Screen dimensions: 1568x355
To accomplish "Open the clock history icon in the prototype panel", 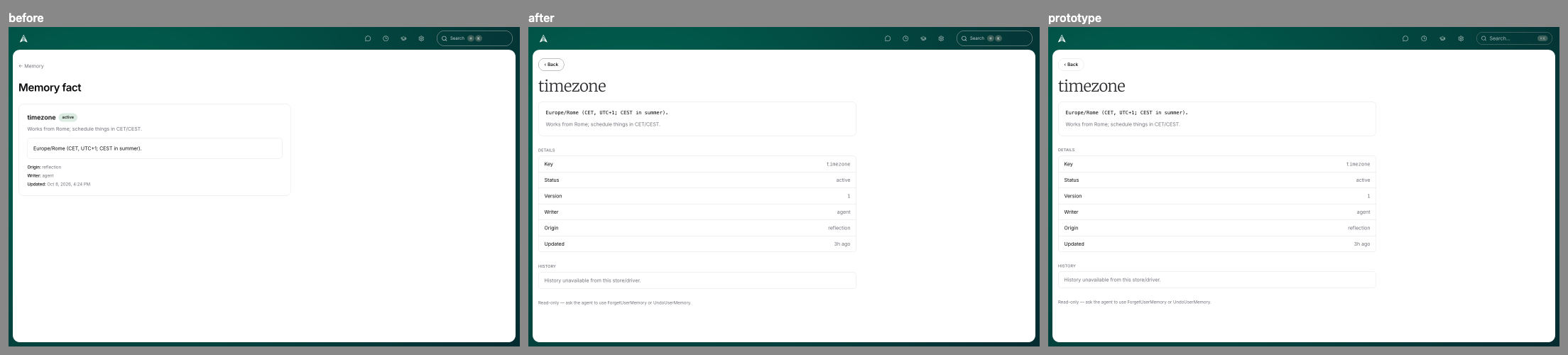I will (x=1424, y=38).
